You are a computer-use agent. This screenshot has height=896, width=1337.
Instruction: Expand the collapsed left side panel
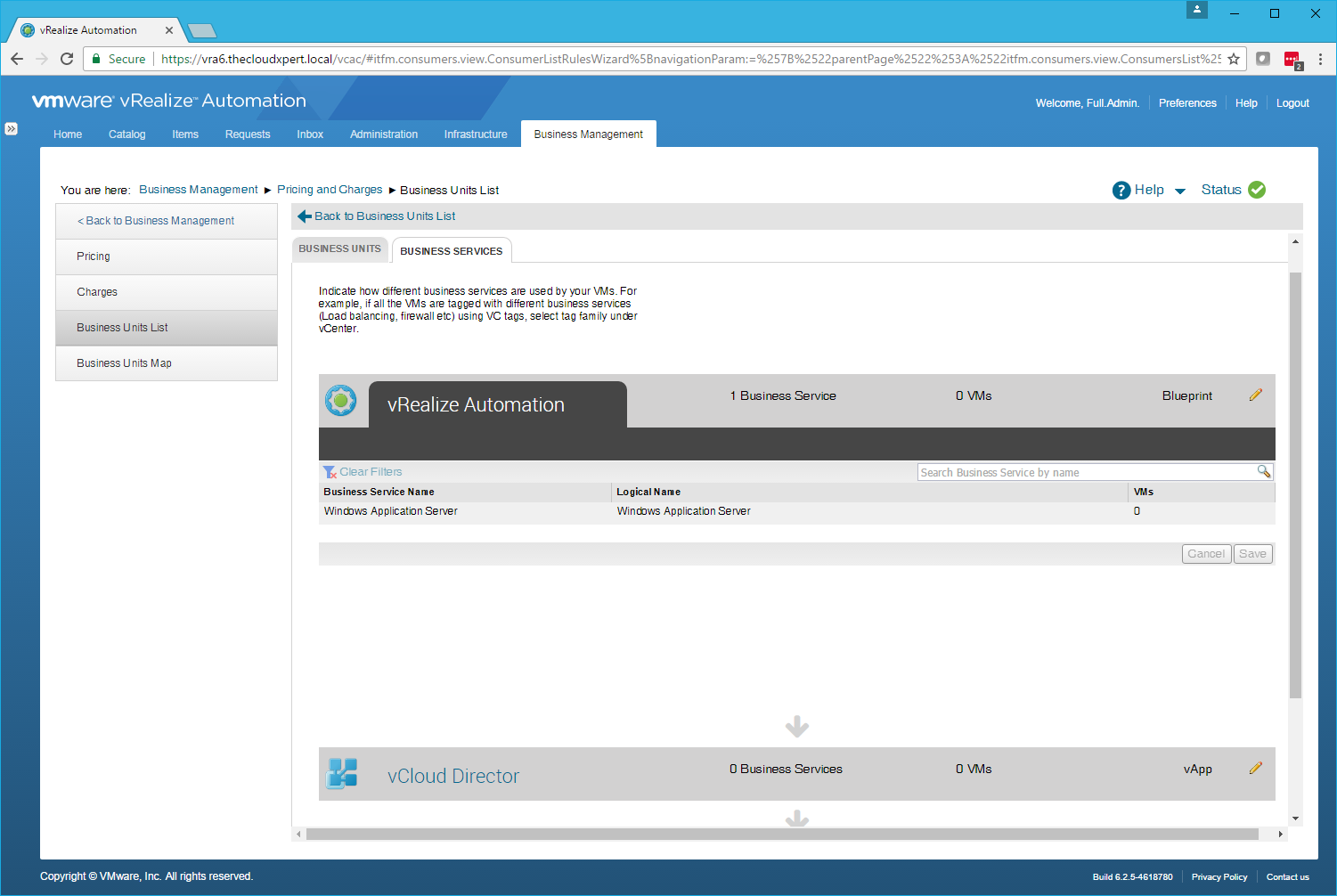[11, 128]
